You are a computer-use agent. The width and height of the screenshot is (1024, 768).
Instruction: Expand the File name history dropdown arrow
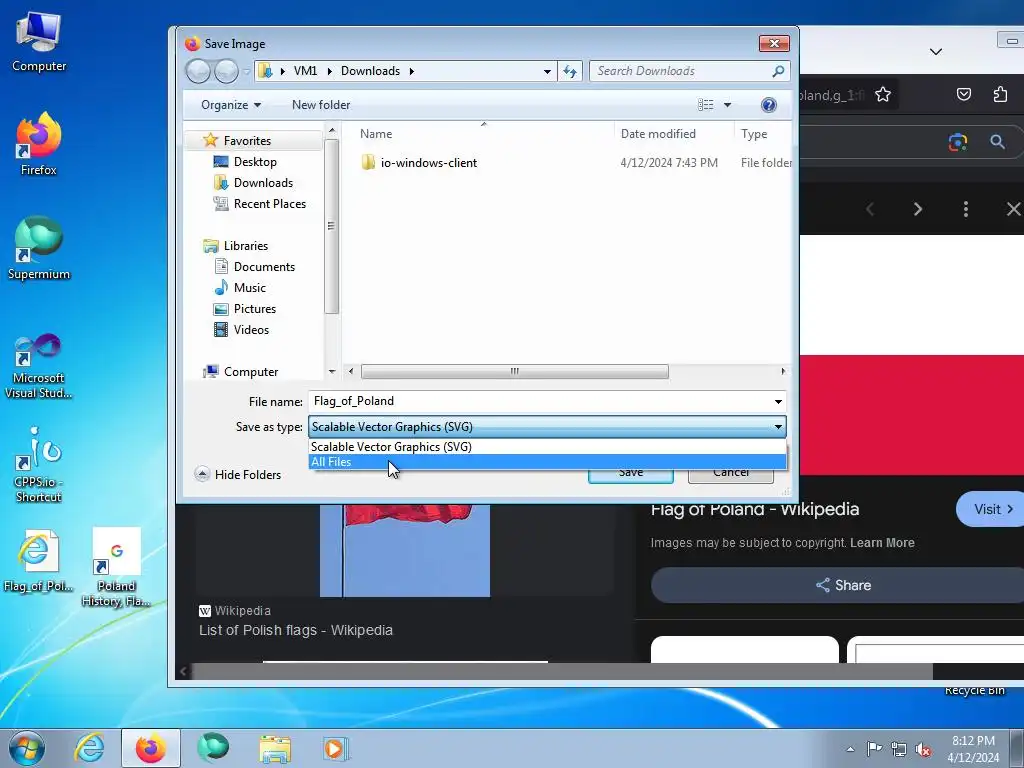click(778, 401)
